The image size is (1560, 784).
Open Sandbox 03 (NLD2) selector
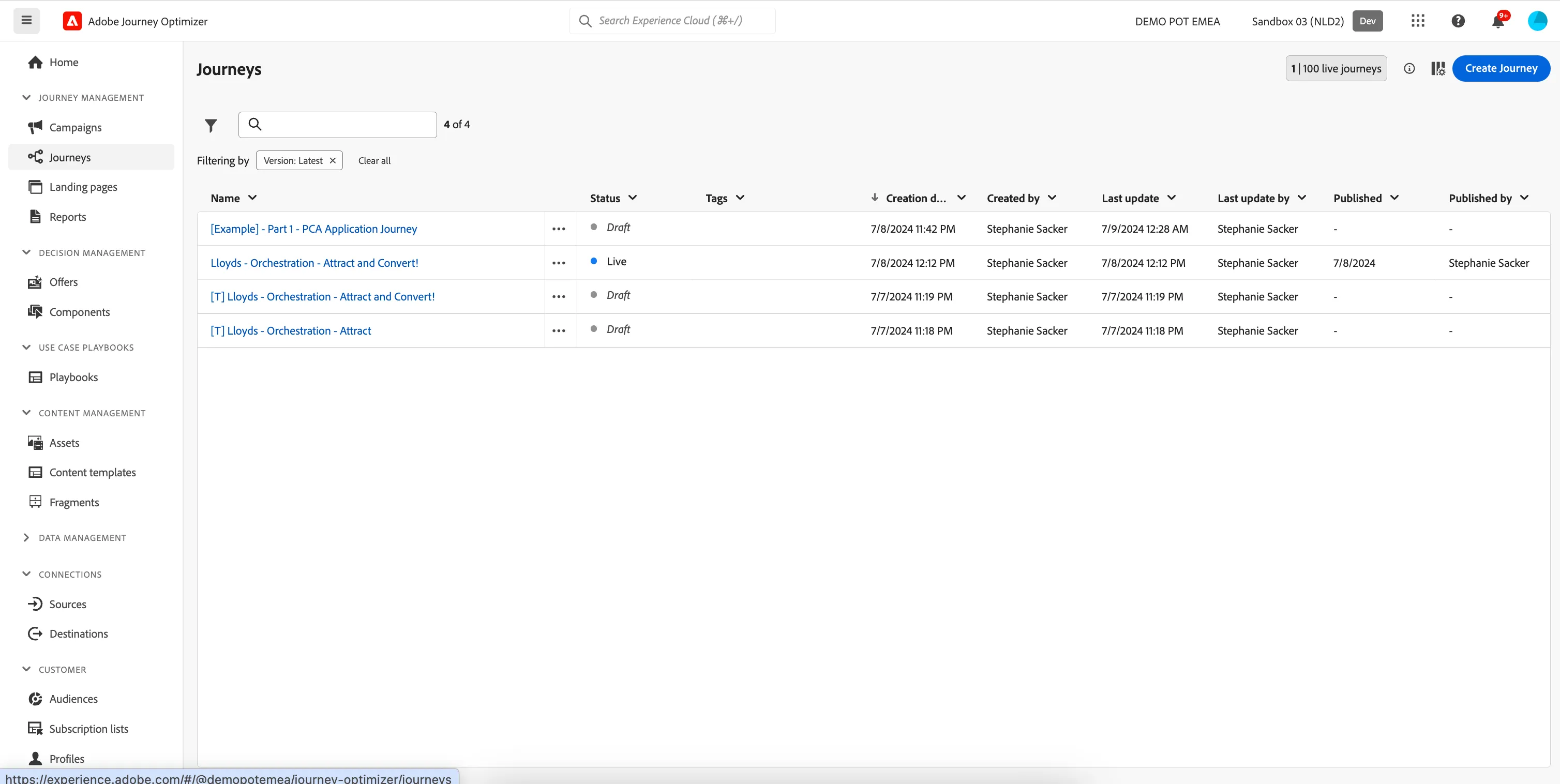[1298, 21]
